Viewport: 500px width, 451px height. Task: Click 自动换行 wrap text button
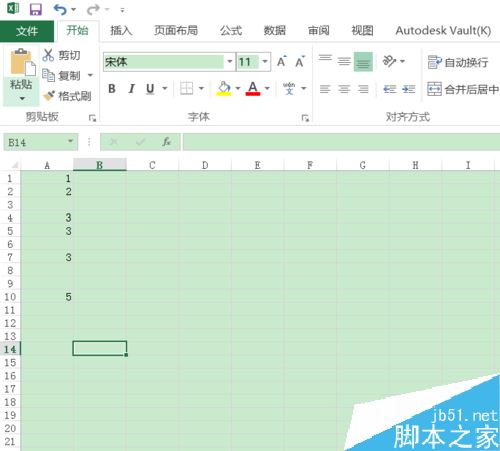(x=458, y=62)
